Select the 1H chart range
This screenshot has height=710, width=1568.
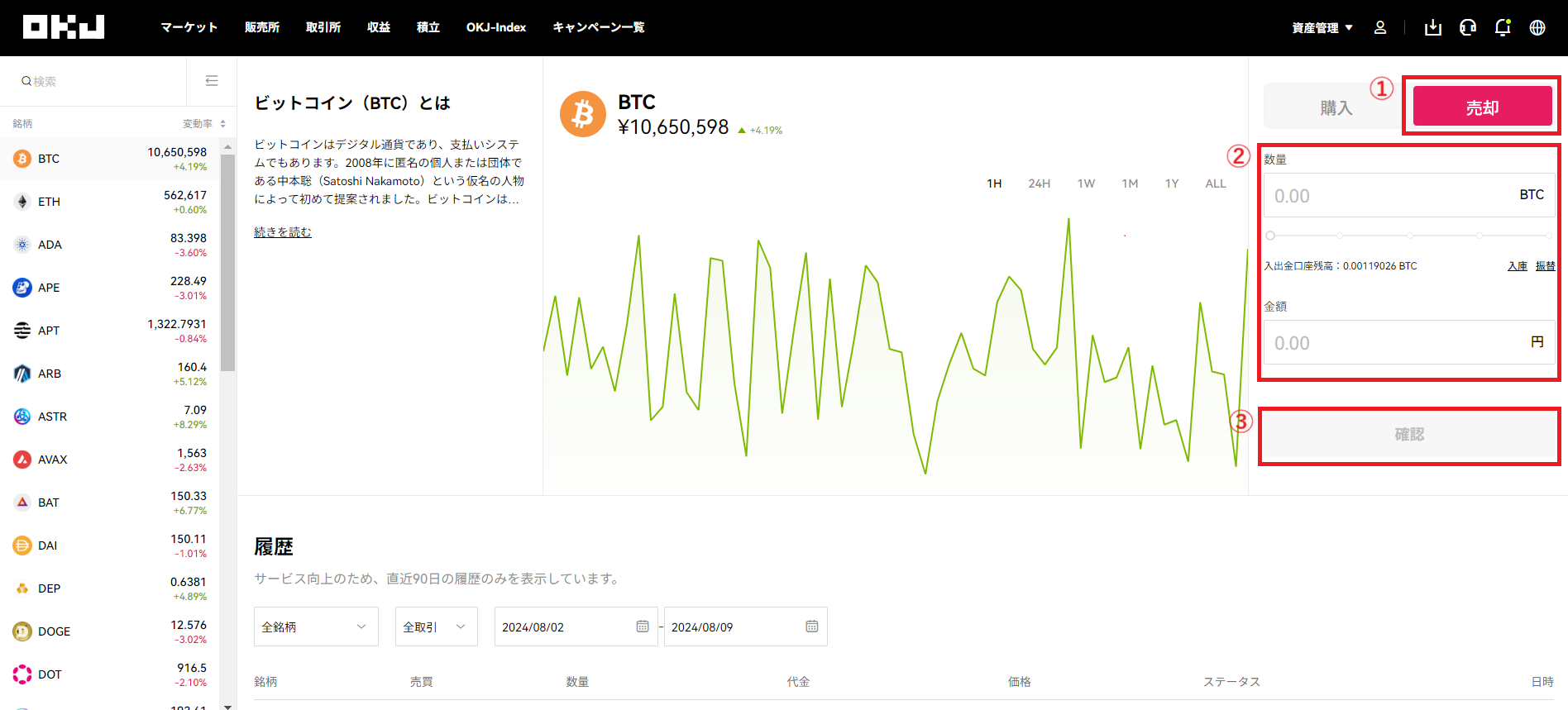(x=994, y=183)
